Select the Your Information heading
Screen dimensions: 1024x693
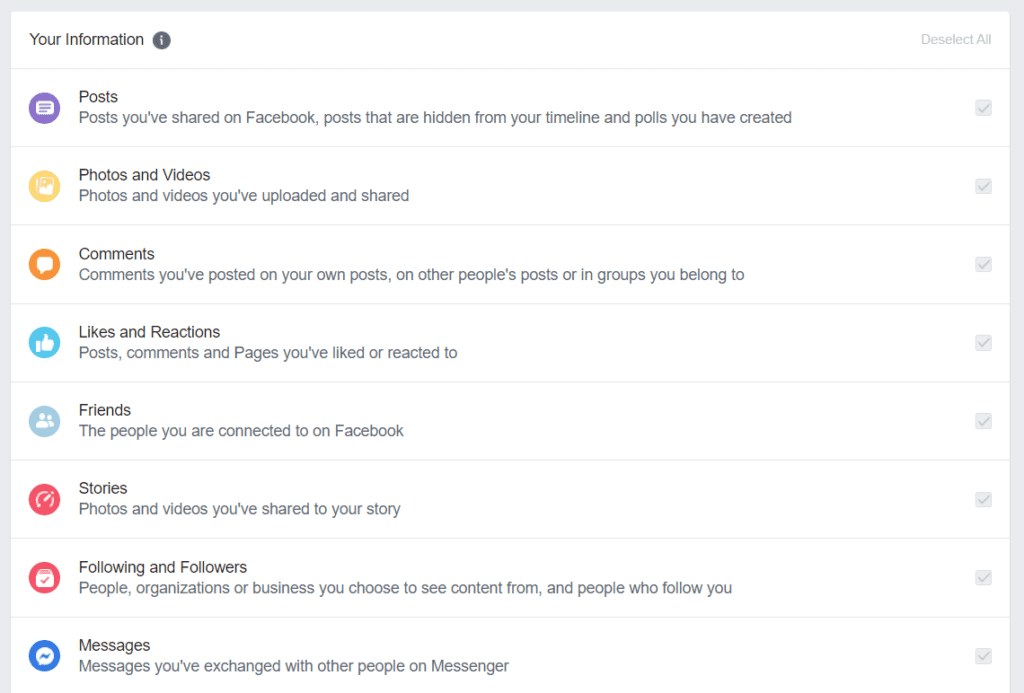[86, 40]
